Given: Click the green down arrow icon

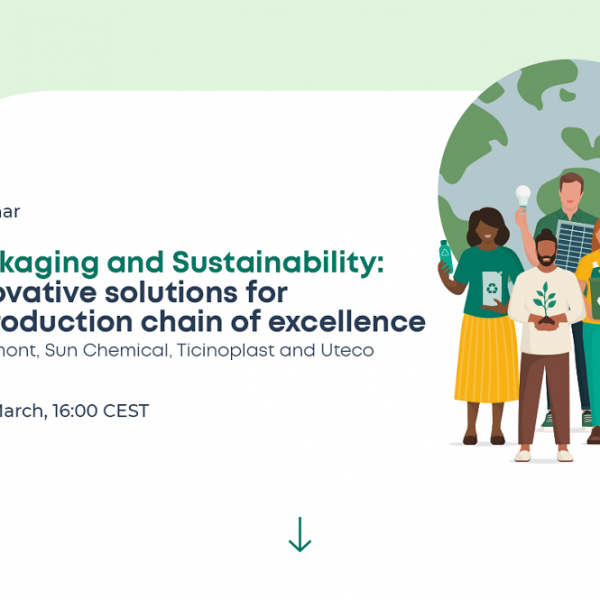Looking at the screenshot, I should click(x=299, y=534).
